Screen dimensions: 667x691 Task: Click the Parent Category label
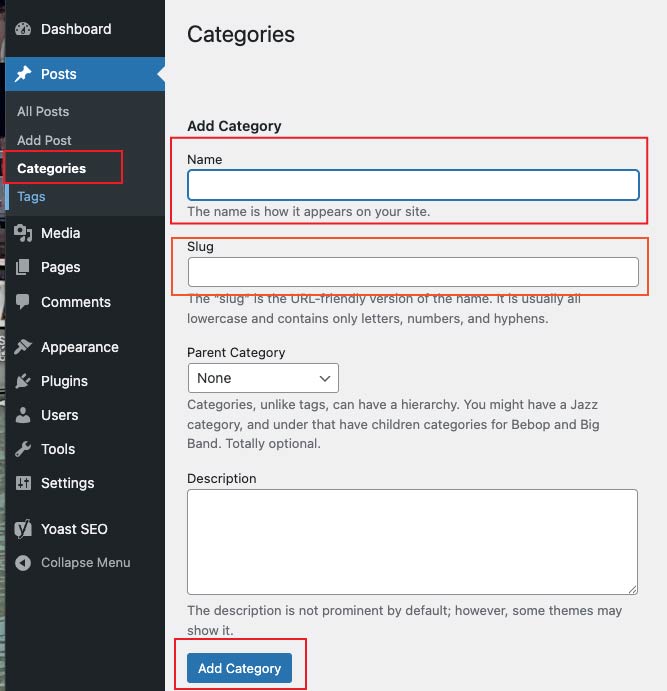pyautogui.click(x=236, y=353)
